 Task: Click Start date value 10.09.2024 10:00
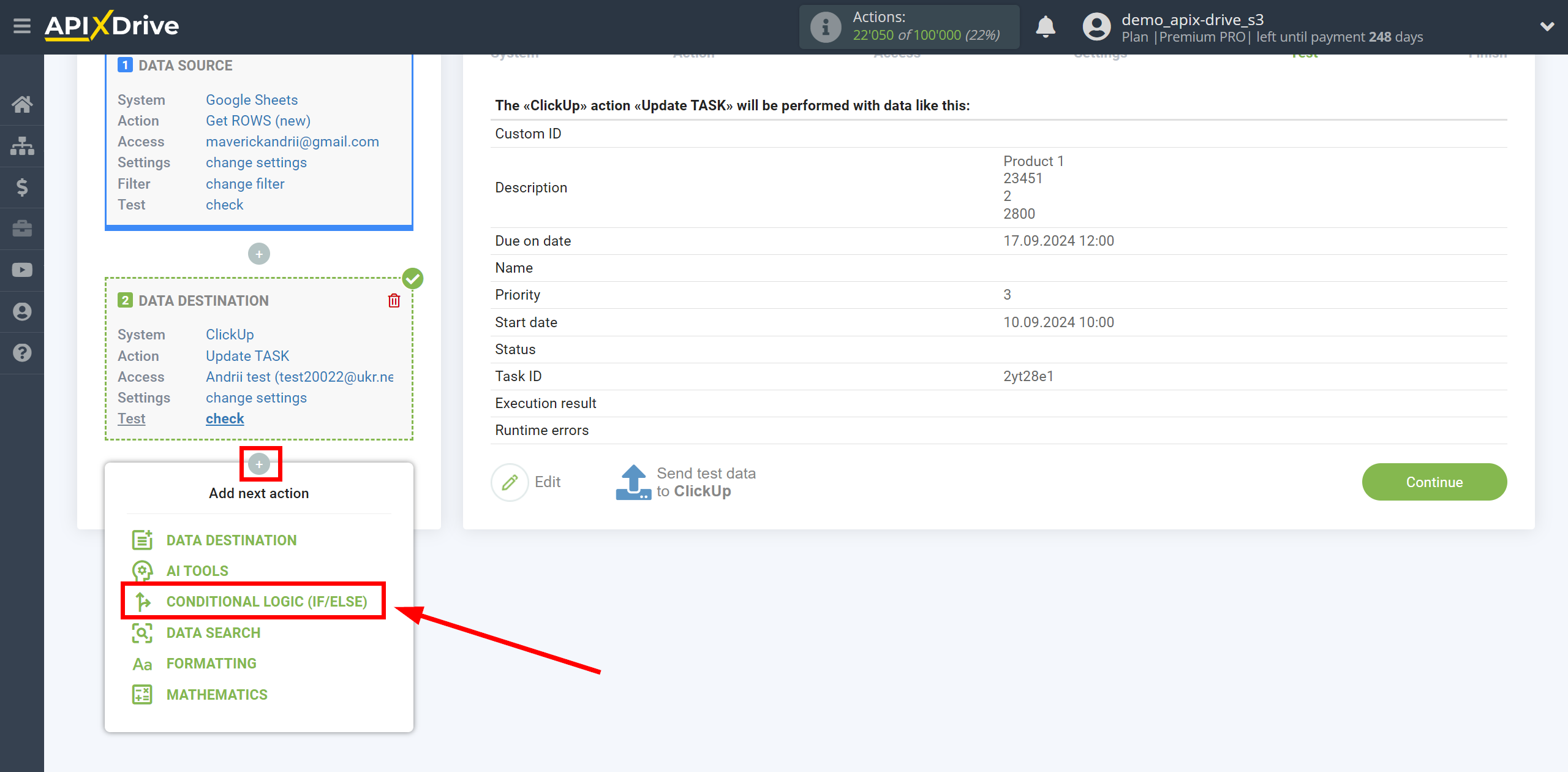(1058, 322)
